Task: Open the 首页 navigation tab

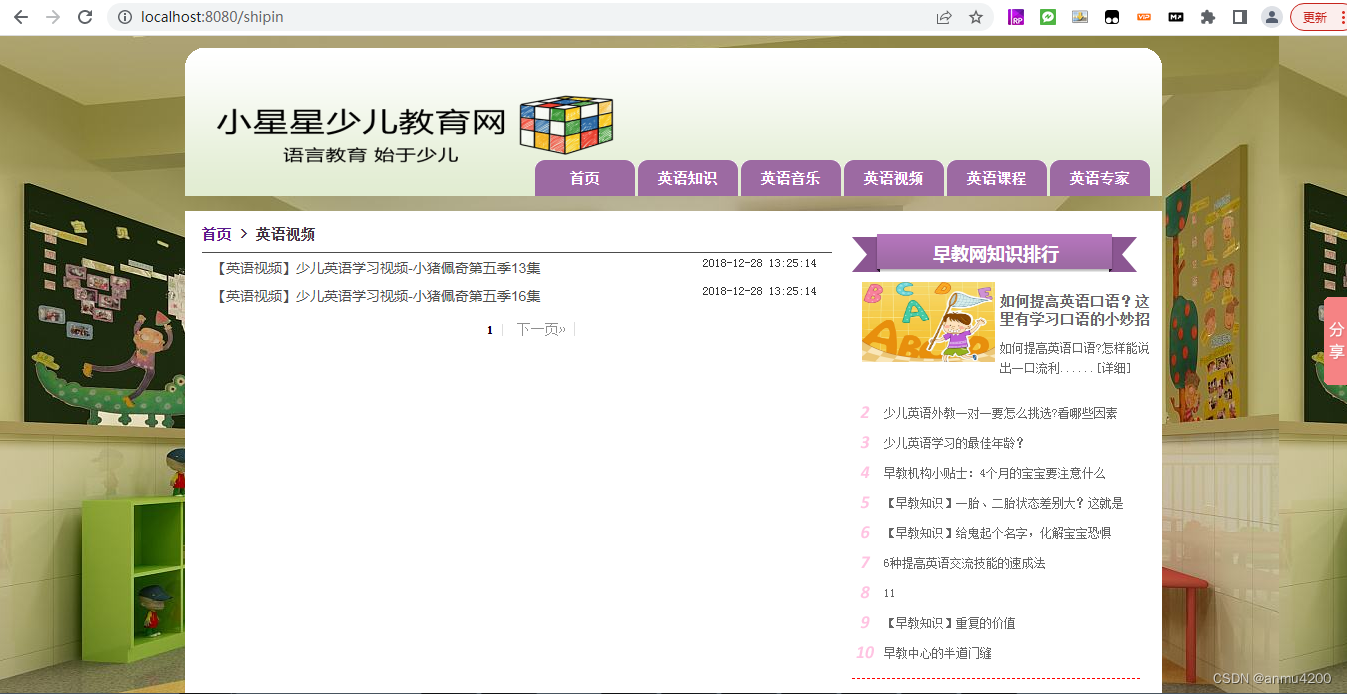Action: [585, 178]
